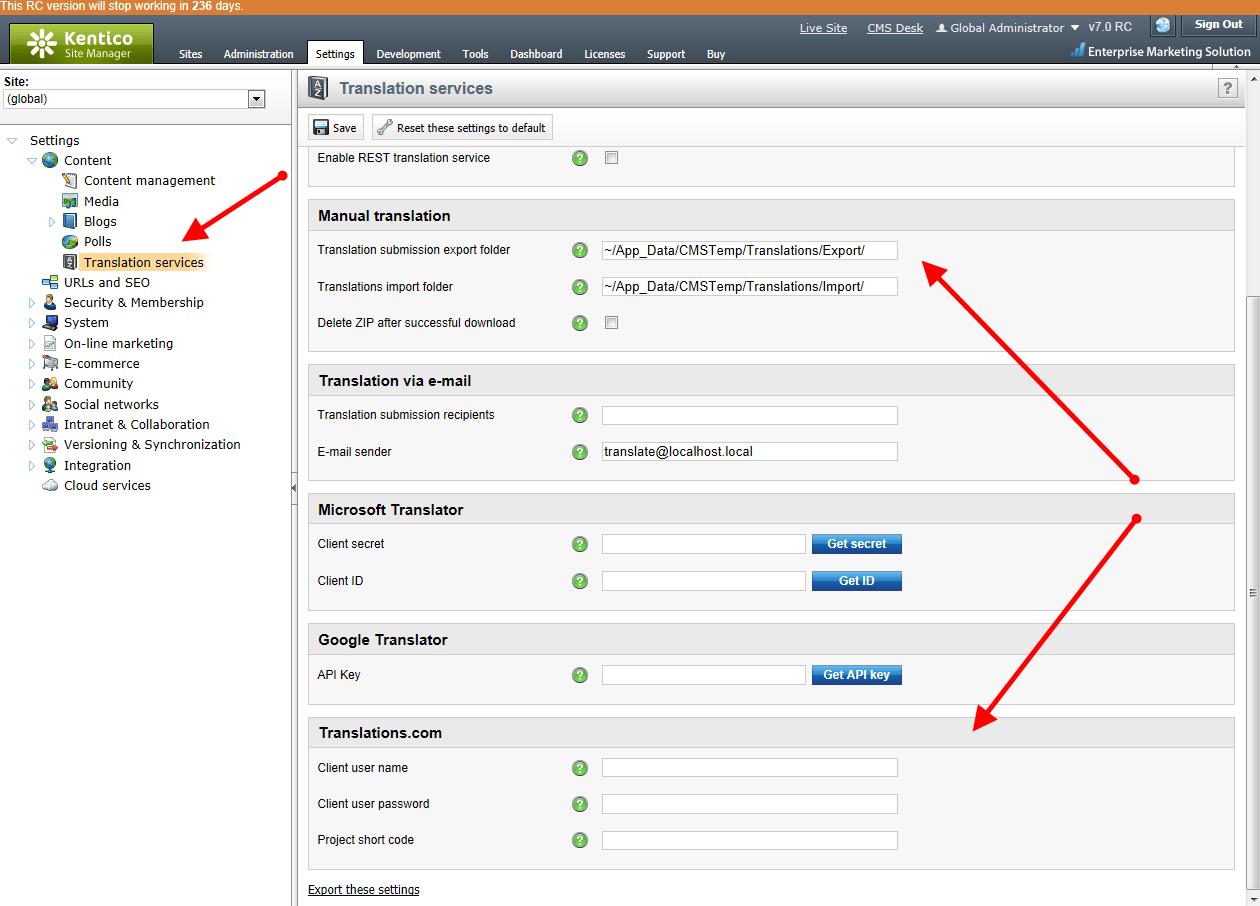
Task: Click the Get API key button
Action: 857,675
